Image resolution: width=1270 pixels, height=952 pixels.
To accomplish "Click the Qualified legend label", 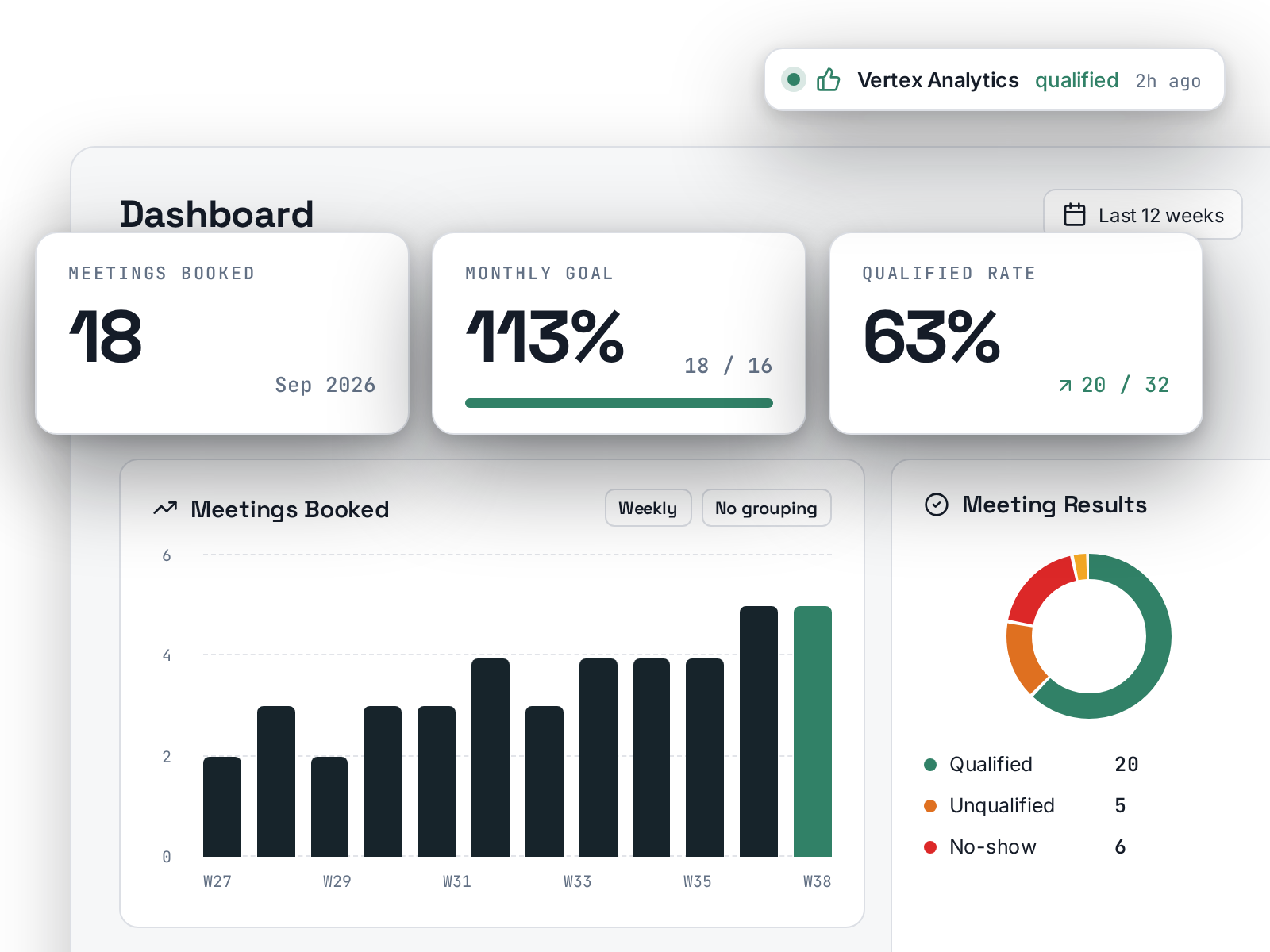I will click(991, 764).
